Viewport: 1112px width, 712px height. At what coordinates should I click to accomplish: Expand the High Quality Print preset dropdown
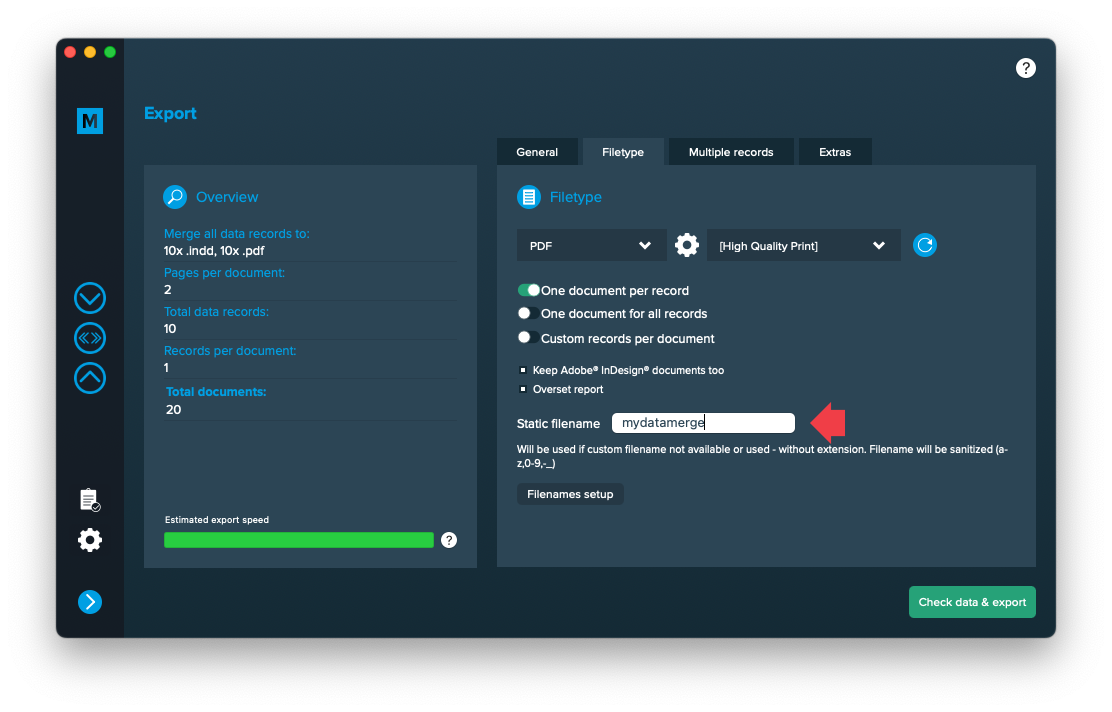point(803,245)
